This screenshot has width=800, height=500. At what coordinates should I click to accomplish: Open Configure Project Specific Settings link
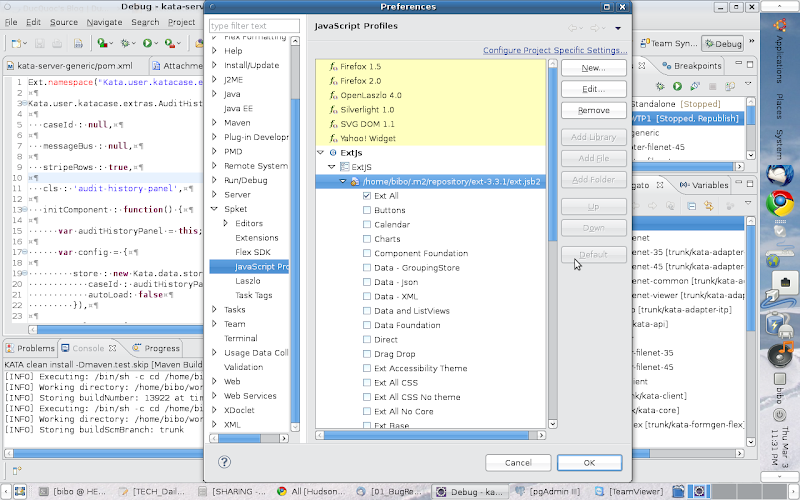click(555, 50)
